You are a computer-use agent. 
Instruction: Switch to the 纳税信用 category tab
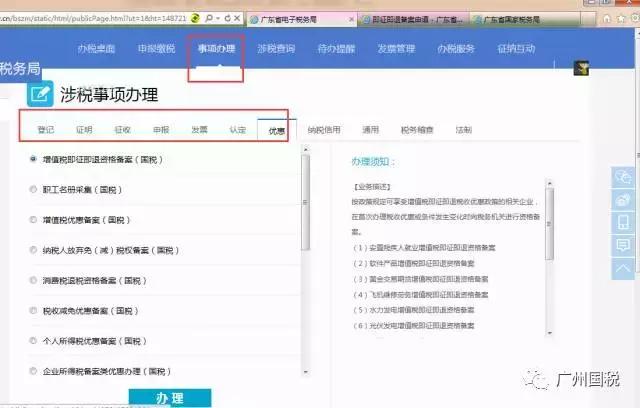[324, 130]
